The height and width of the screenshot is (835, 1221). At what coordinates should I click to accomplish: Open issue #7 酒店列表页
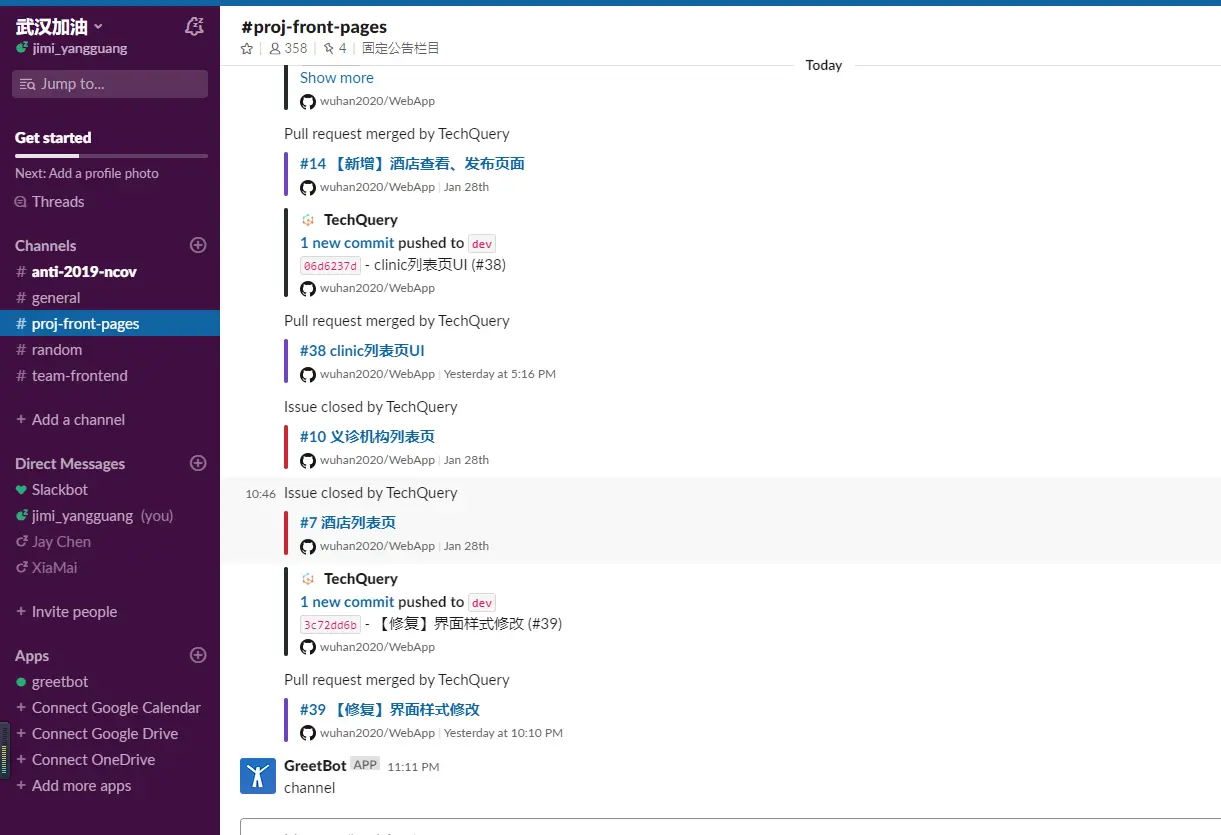348,522
